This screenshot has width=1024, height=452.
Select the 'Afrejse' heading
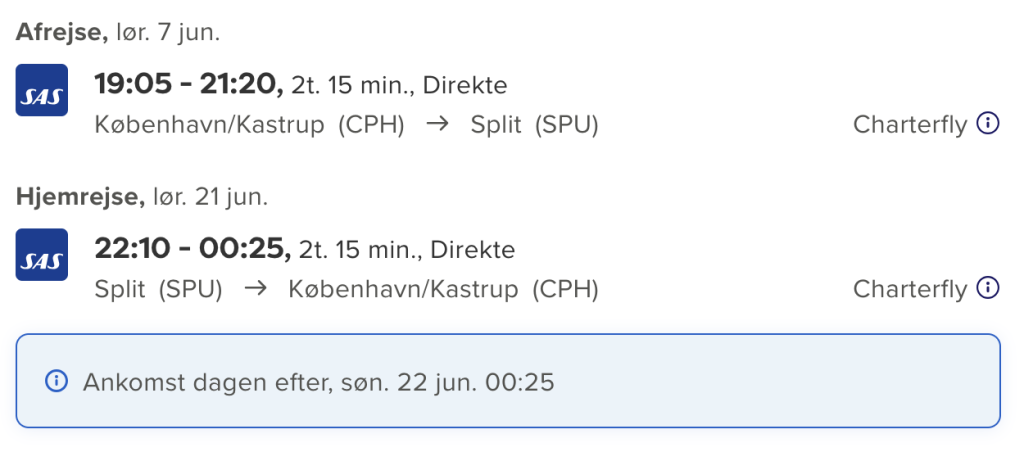pos(61,32)
